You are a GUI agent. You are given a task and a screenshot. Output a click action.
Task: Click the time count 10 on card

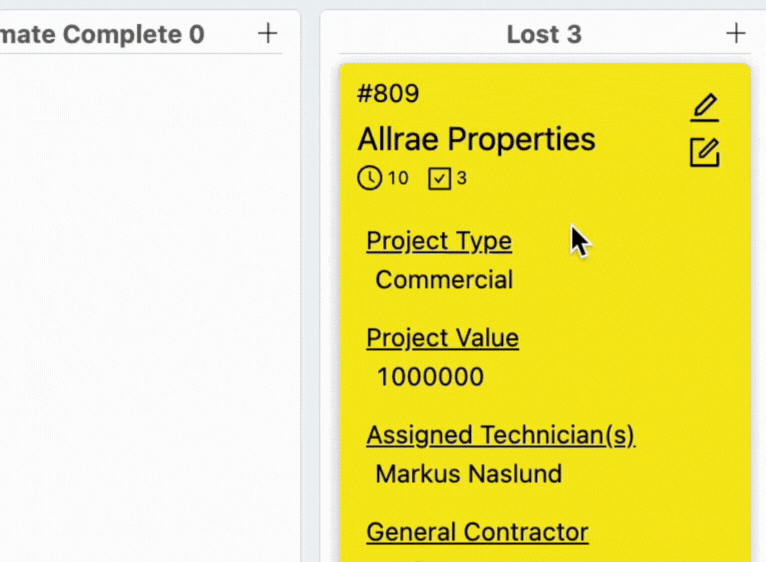[398, 178]
